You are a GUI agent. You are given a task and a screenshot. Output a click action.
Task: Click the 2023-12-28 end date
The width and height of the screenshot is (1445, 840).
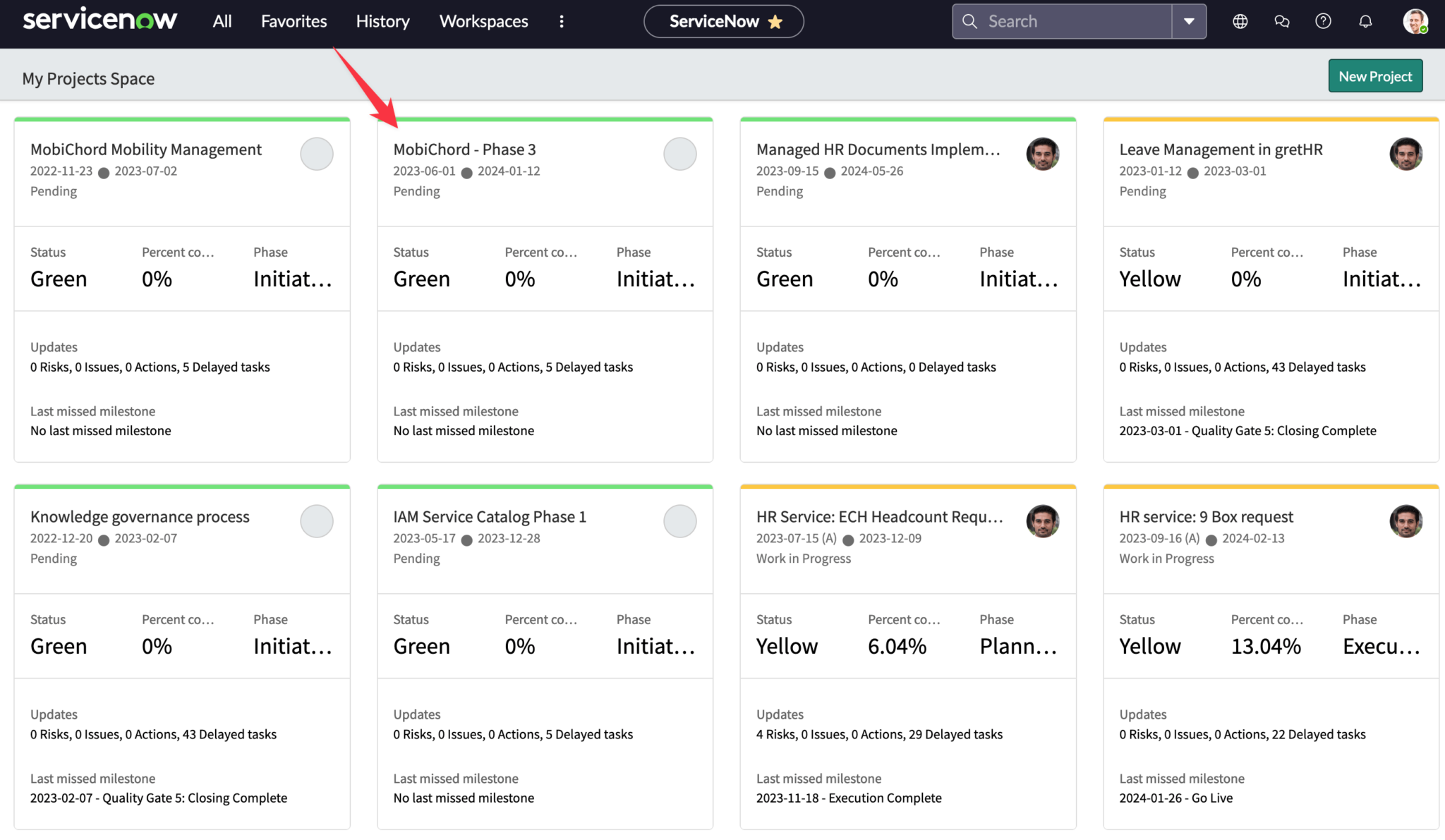(x=509, y=538)
